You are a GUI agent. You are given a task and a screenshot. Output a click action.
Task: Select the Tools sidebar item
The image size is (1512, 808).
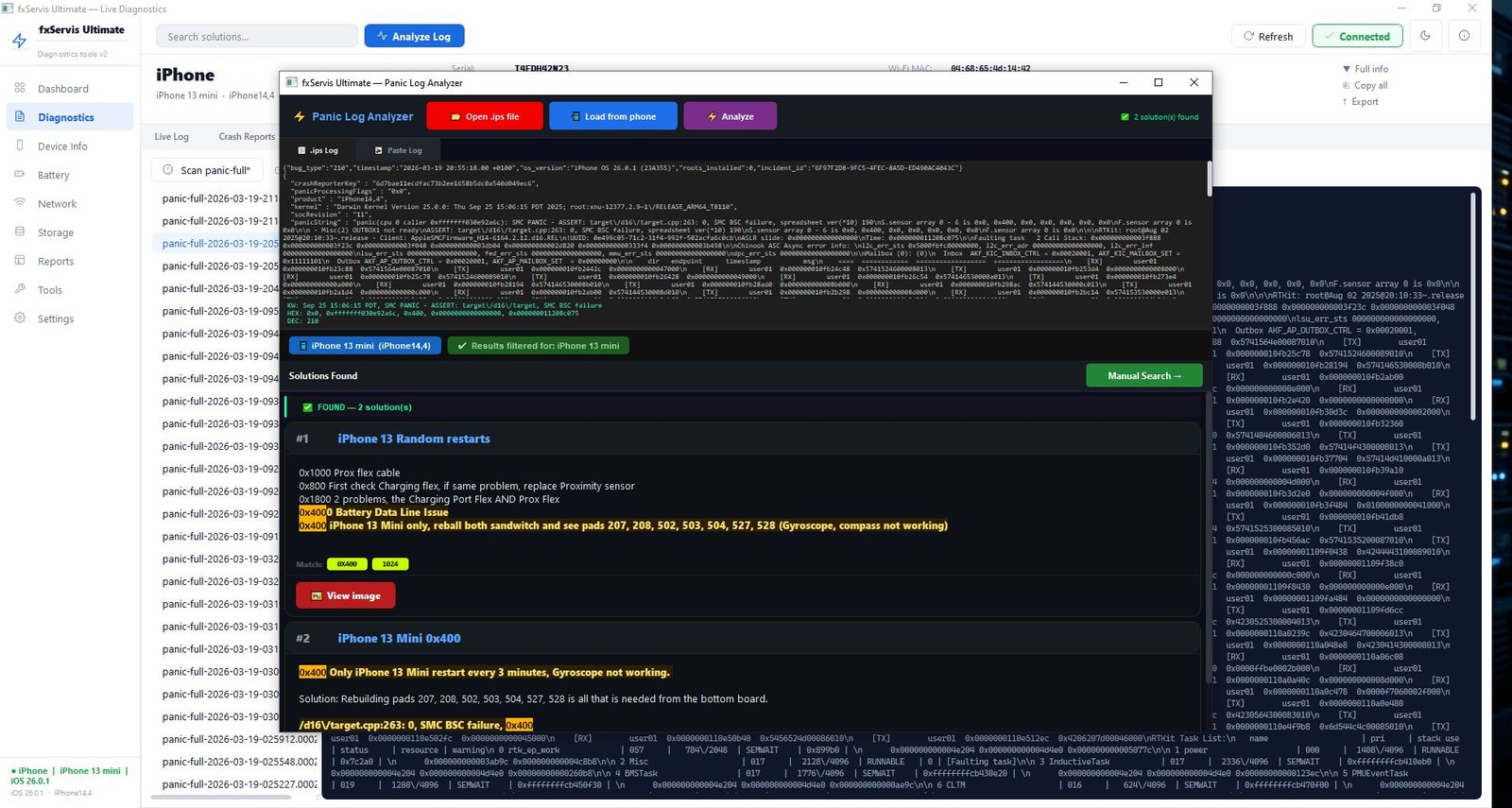(69, 290)
